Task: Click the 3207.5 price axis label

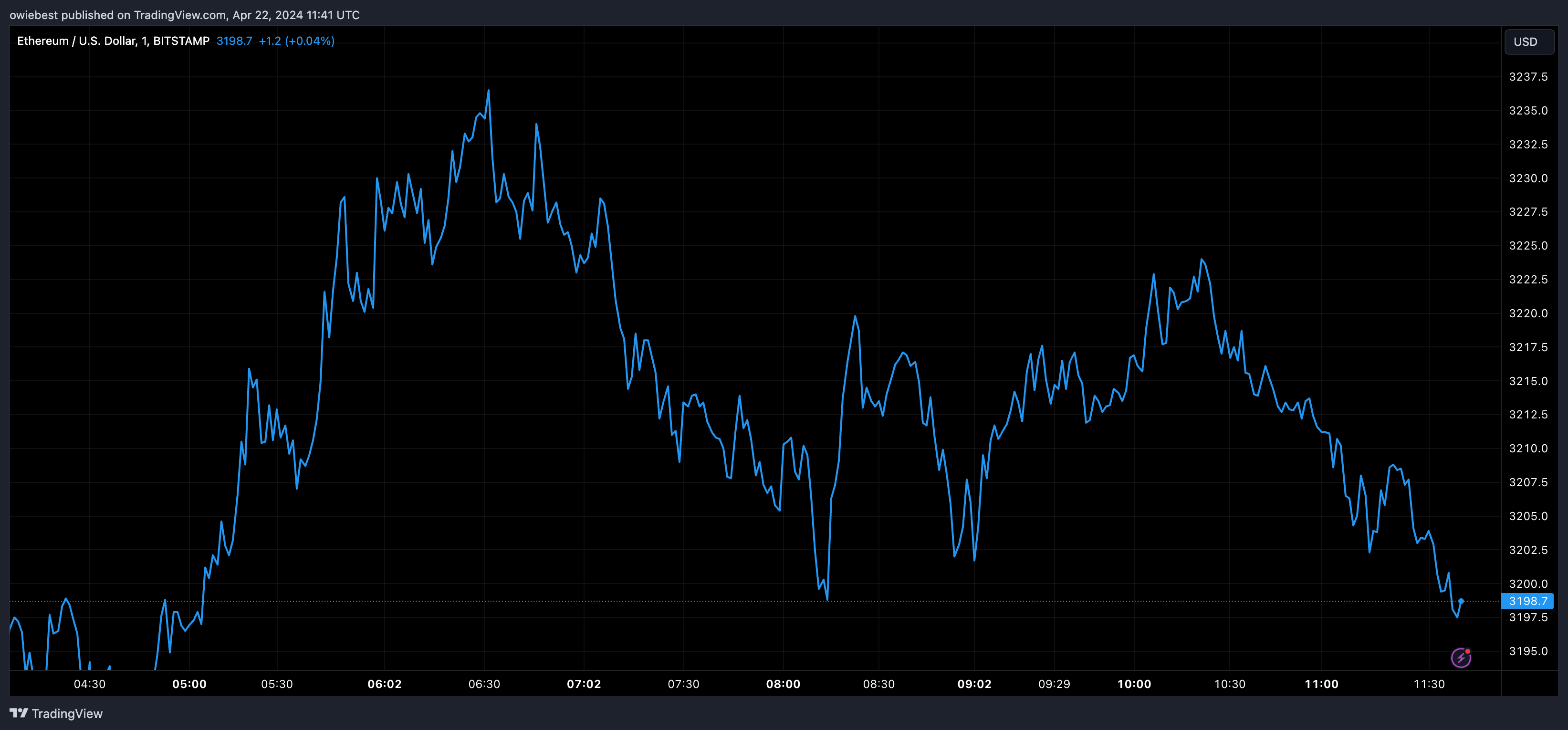Action: (x=1528, y=482)
